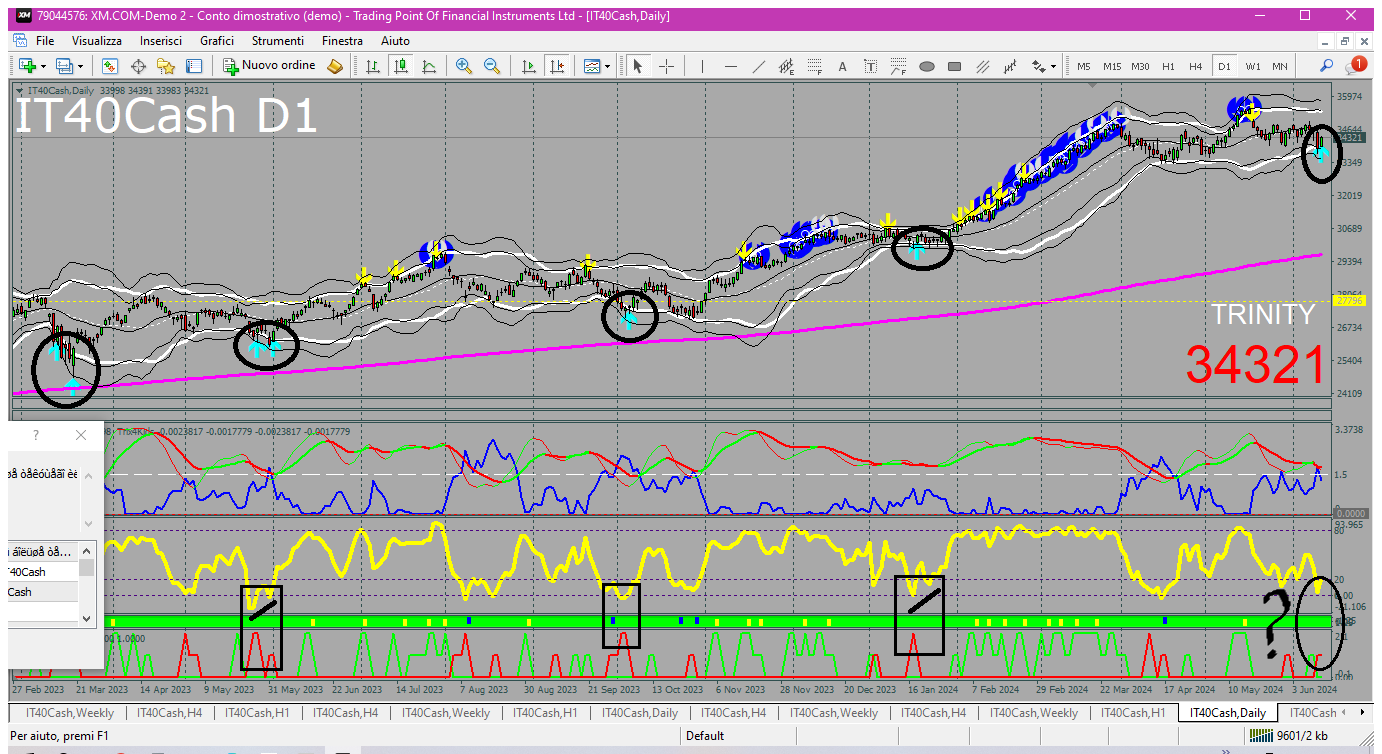Set timeframe to W1

tap(1253, 66)
